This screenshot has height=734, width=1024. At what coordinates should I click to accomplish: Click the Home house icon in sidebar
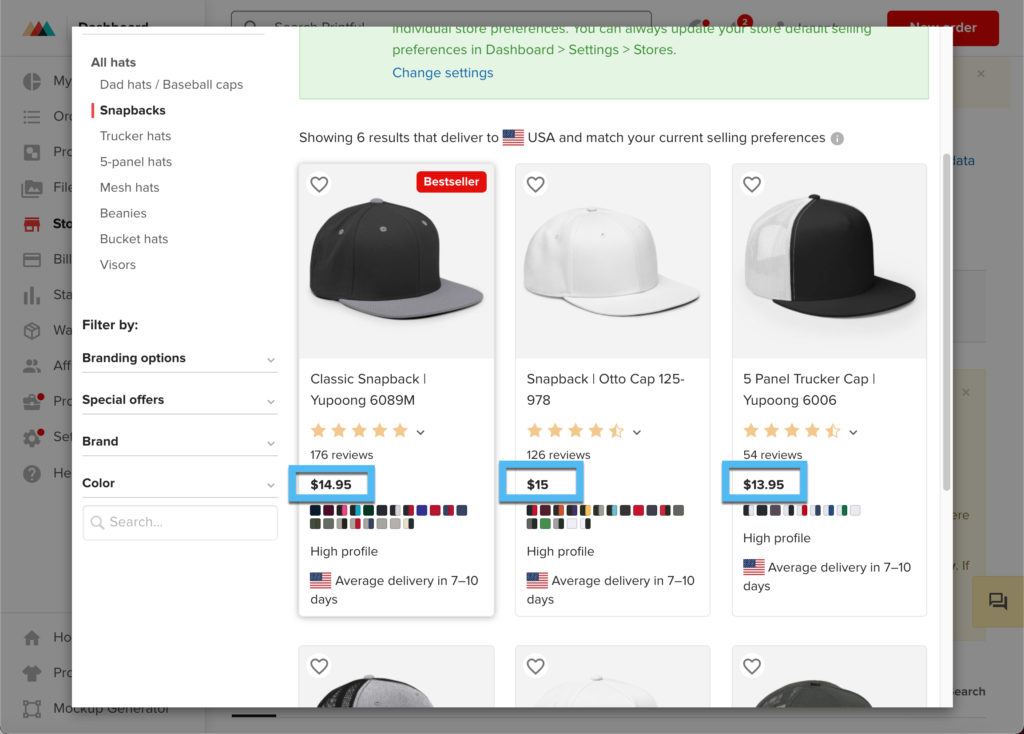tap(31, 637)
